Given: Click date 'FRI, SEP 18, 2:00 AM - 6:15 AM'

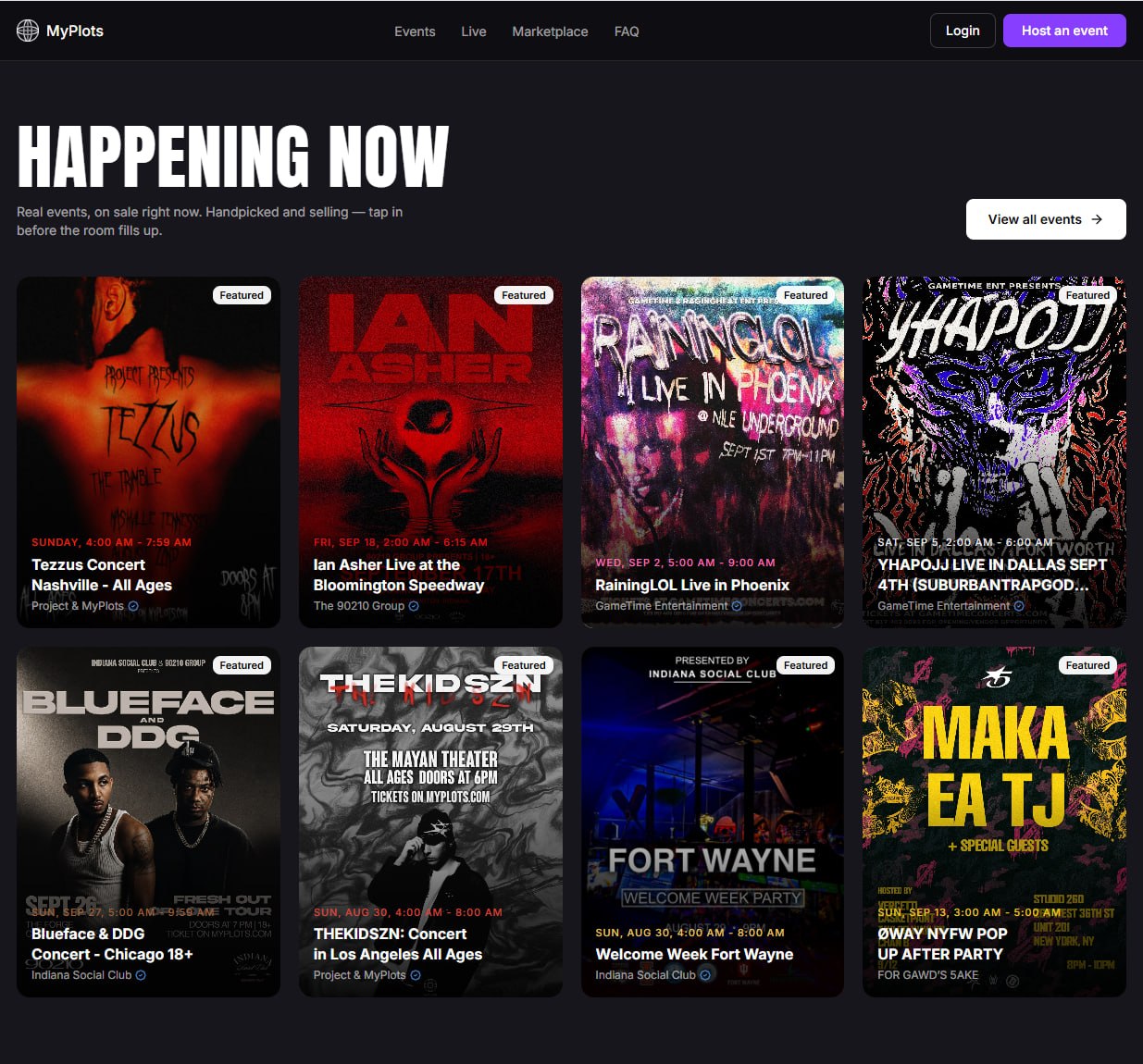Looking at the screenshot, I should (401, 542).
